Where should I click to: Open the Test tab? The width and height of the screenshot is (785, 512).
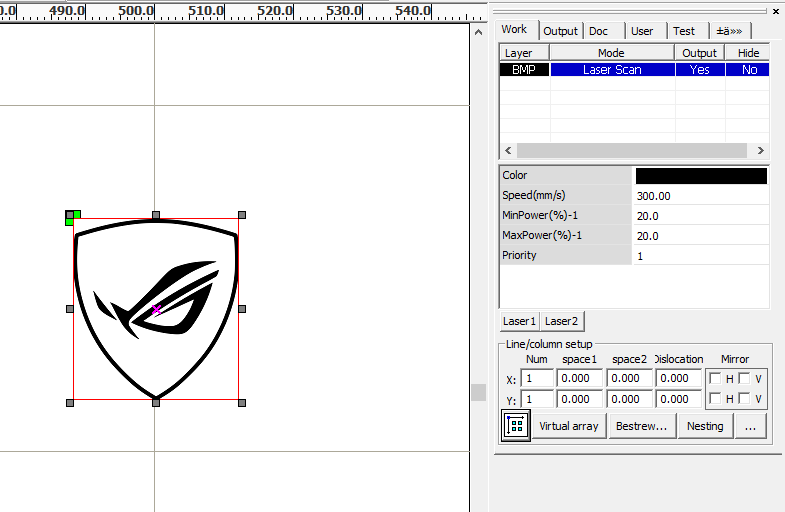(684, 31)
